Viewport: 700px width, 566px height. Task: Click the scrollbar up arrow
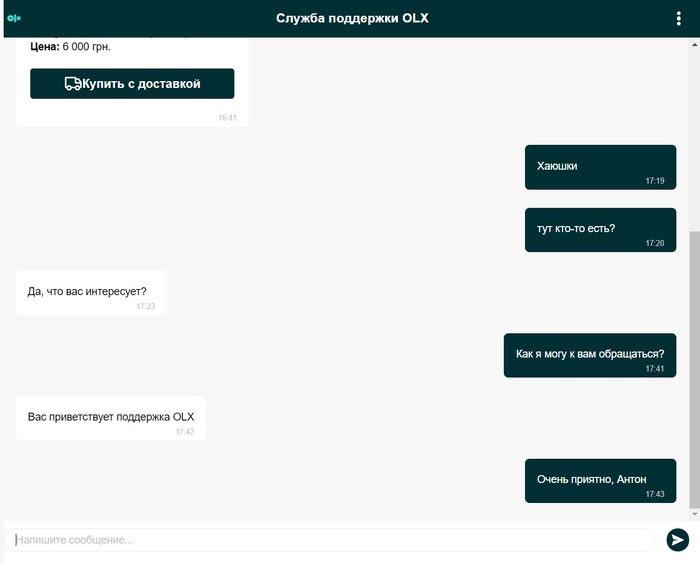[x=694, y=43]
